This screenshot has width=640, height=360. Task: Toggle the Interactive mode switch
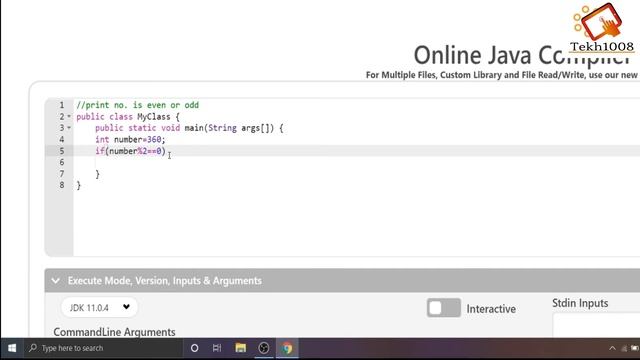click(444, 308)
